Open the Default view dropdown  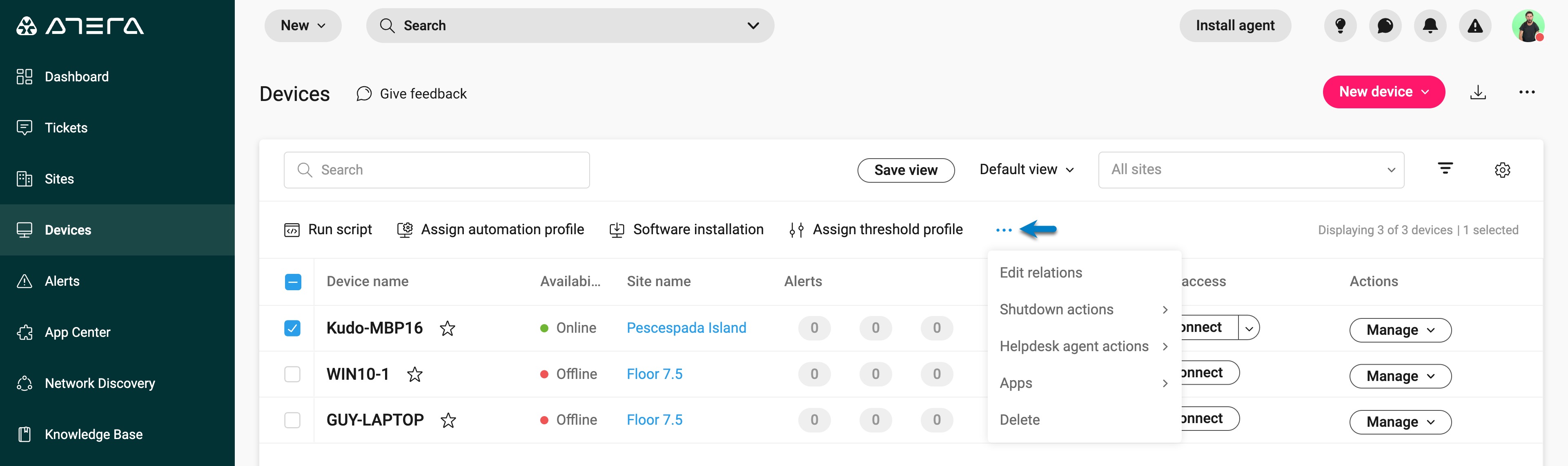tap(1026, 169)
